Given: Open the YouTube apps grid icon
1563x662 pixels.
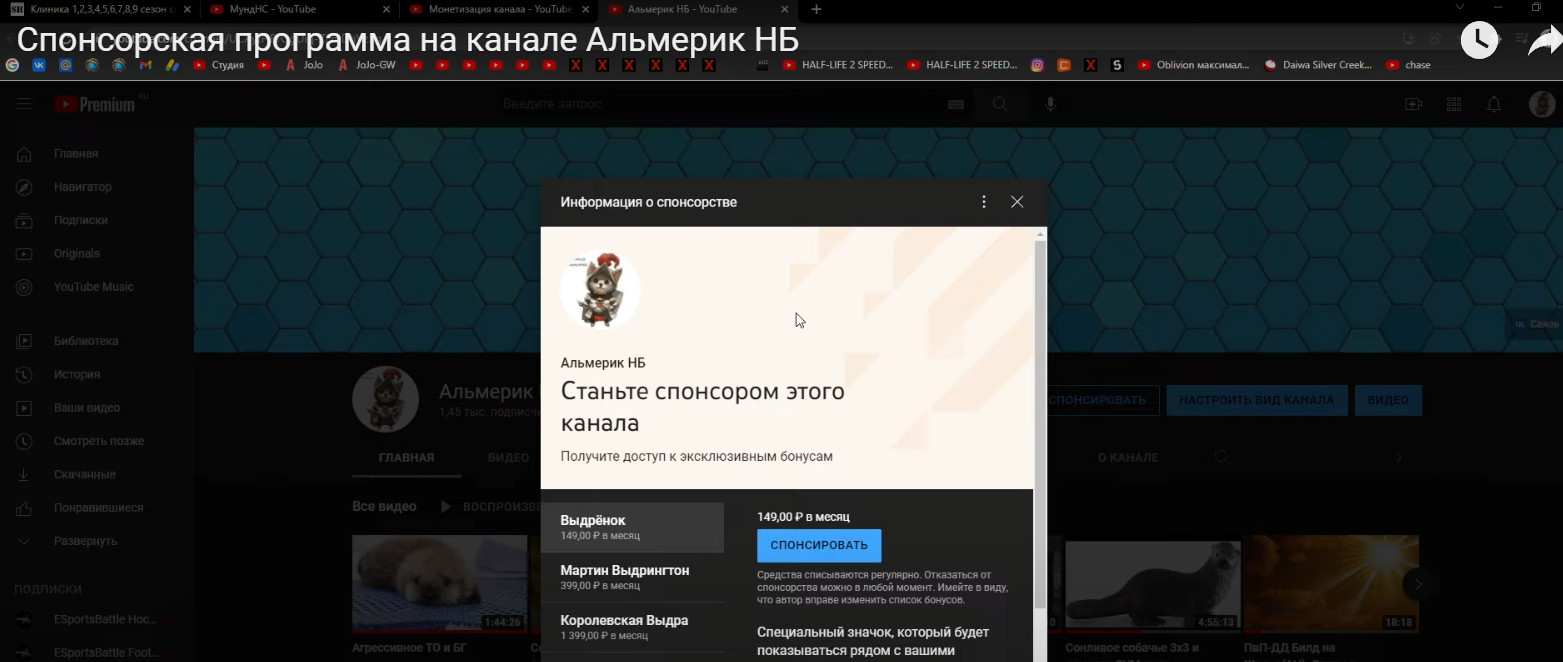Looking at the screenshot, I should click(x=1453, y=104).
